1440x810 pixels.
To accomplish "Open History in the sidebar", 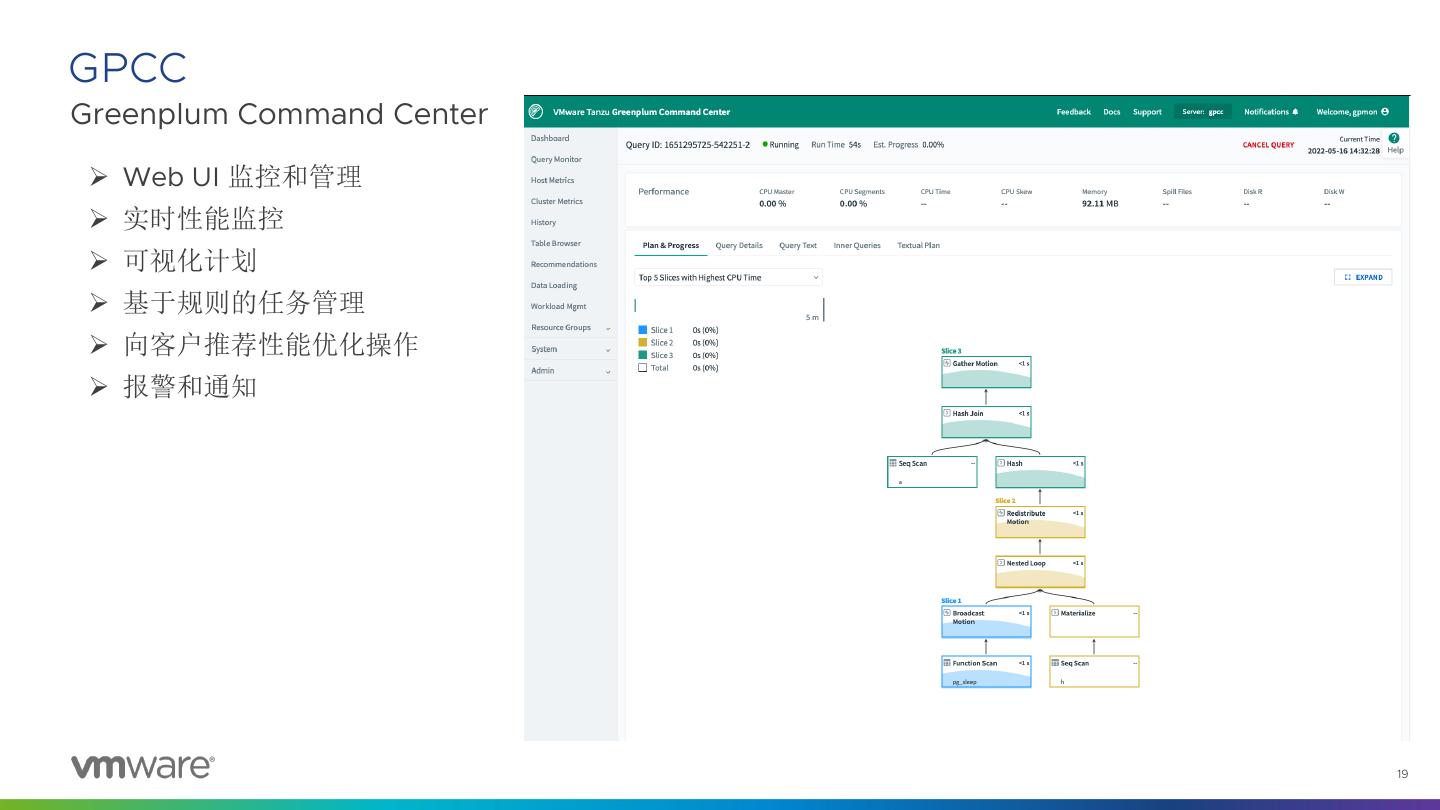I will (x=543, y=222).
